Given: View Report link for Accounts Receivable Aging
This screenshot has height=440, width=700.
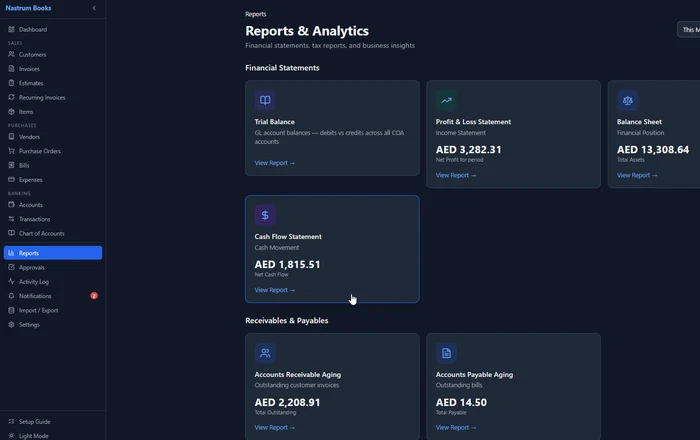Looking at the screenshot, I should click(x=275, y=428).
